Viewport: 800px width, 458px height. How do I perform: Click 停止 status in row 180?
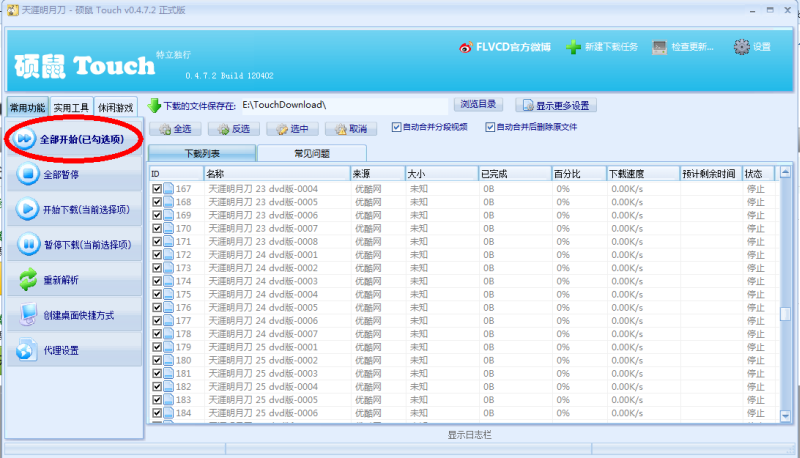pyautogui.click(x=756, y=360)
